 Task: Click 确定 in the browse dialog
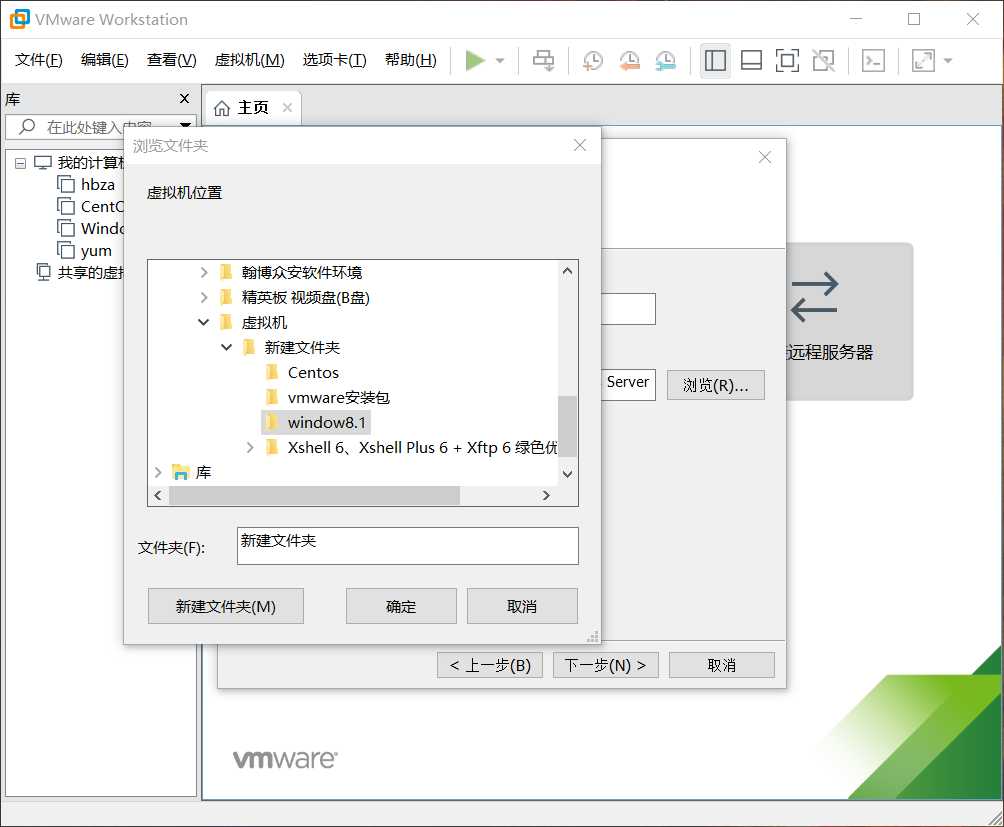tap(401, 606)
